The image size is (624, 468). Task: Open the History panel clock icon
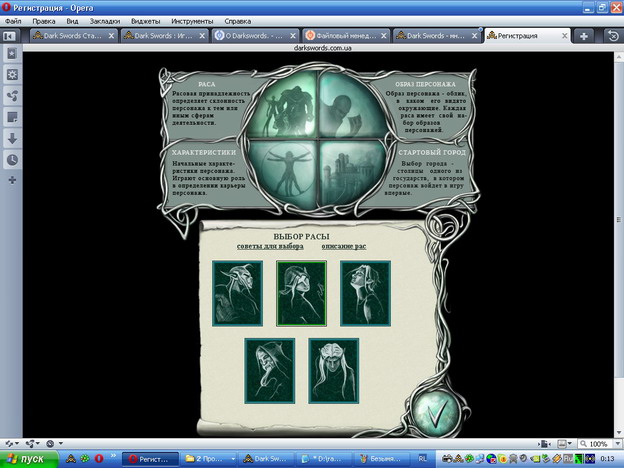[12, 160]
